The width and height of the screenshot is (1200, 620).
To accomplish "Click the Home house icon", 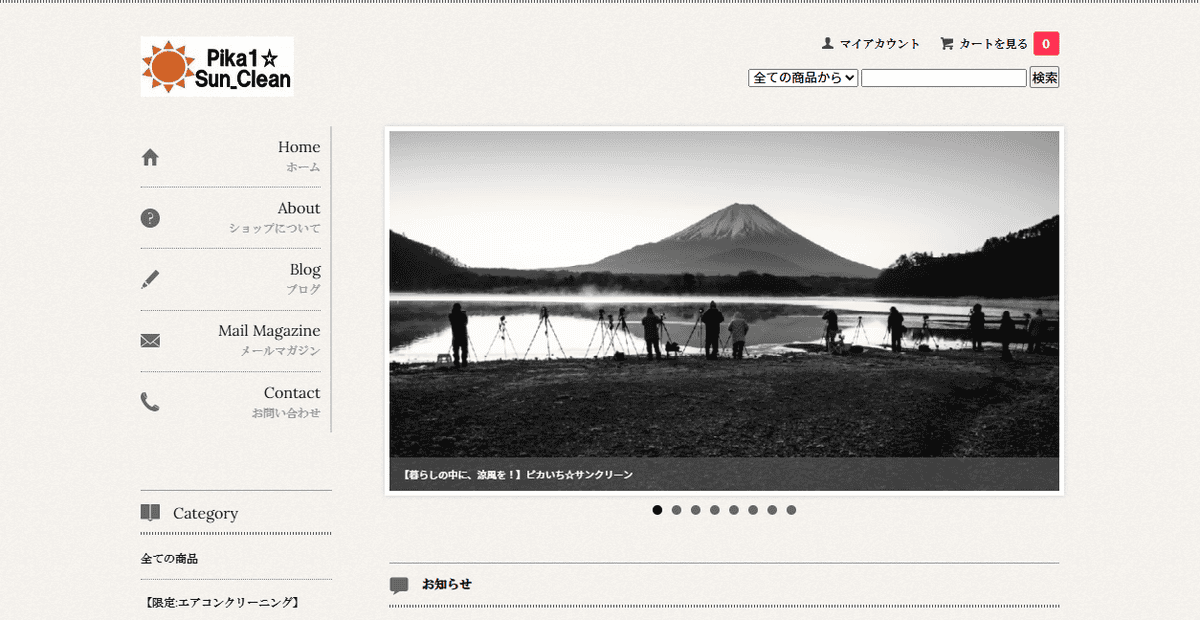I will click(150, 157).
